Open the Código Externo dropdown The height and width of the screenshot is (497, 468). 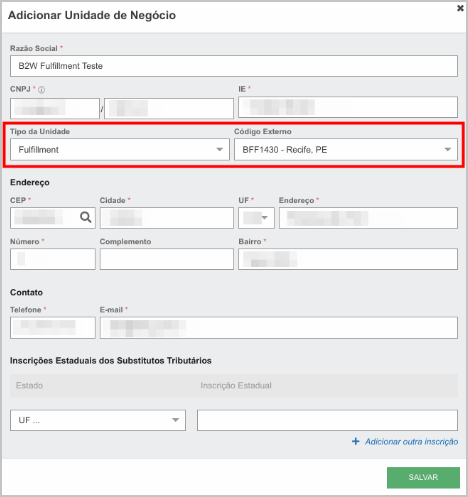click(346, 150)
